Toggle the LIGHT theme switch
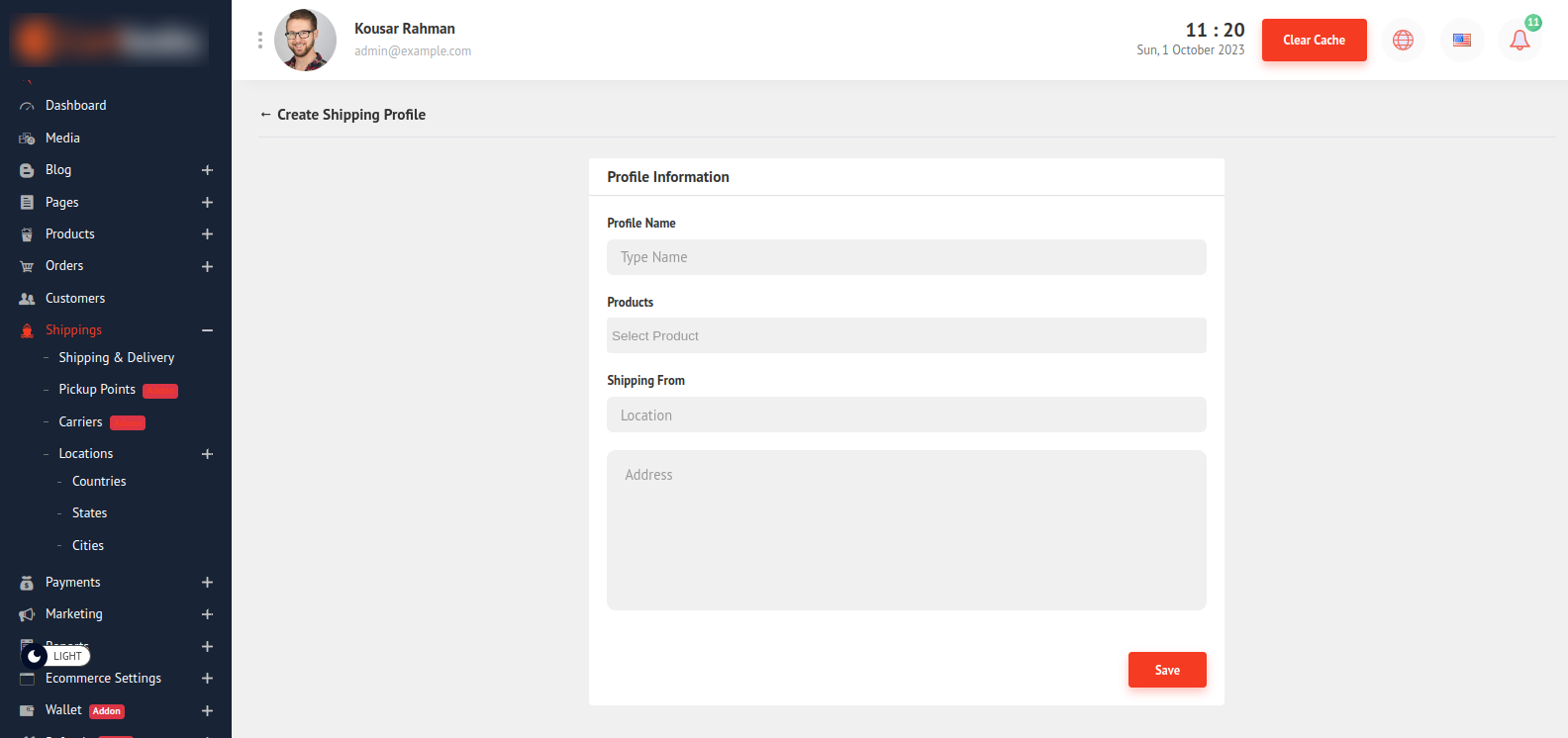The width and height of the screenshot is (1568, 738). (55, 656)
